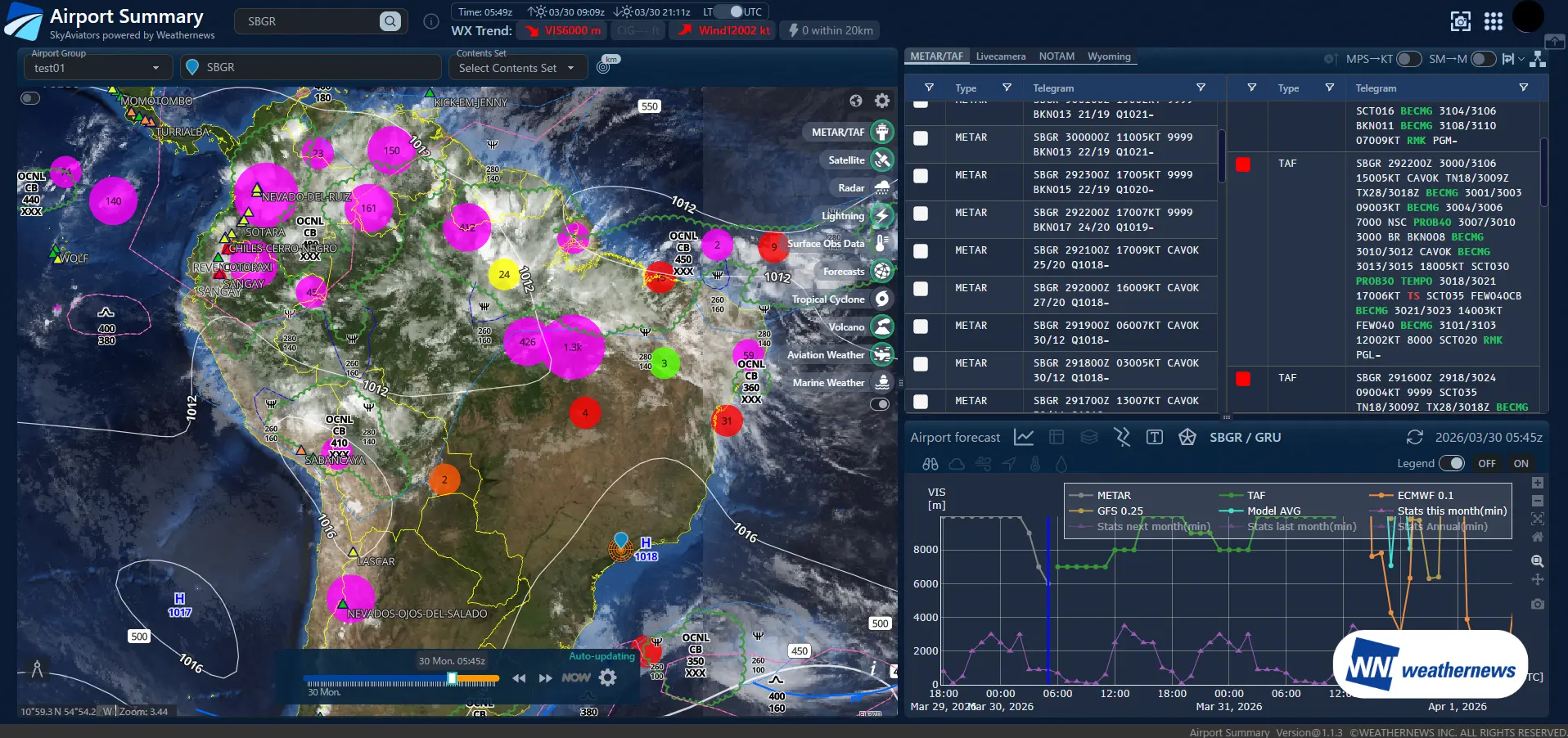Open the Airport Group test01 dropdown
Screen dimensions: 1568x738
97,68
